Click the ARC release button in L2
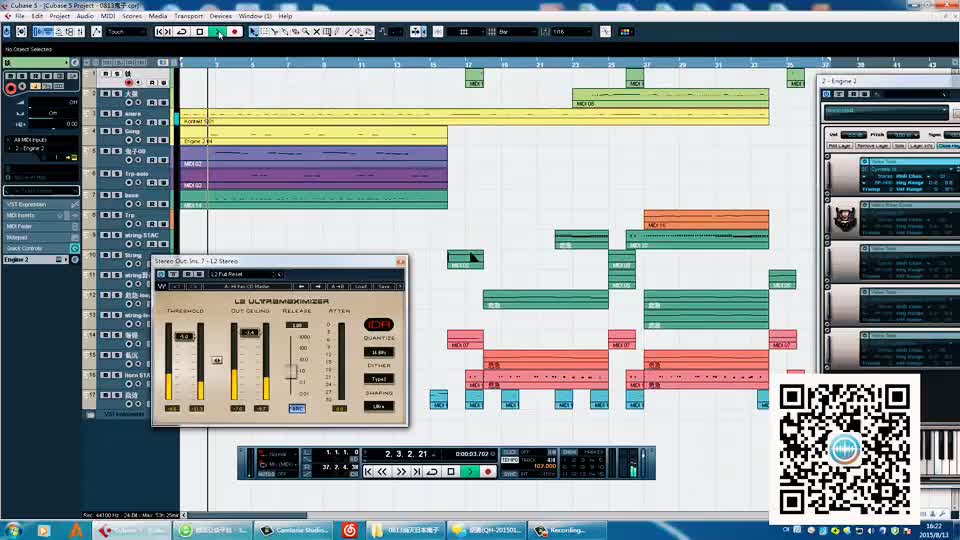The height and width of the screenshot is (540, 960). pyautogui.click(x=297, y=408)
